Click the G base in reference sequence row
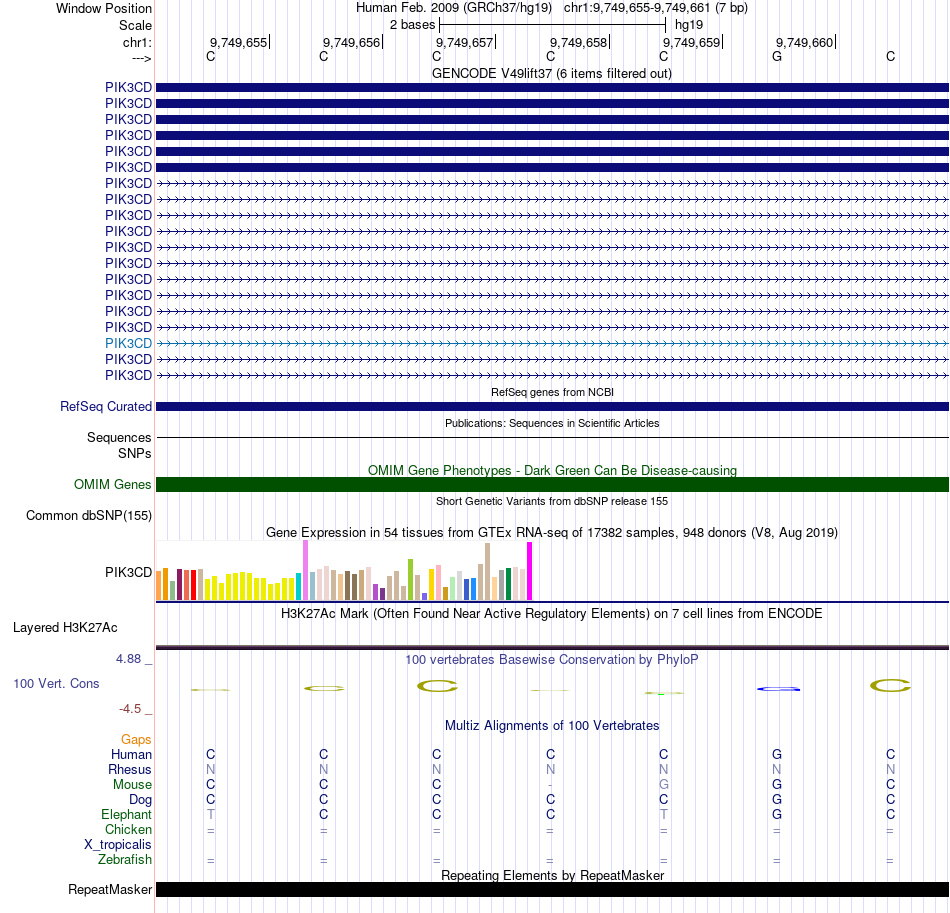The image size is (950, 913). 777,56
